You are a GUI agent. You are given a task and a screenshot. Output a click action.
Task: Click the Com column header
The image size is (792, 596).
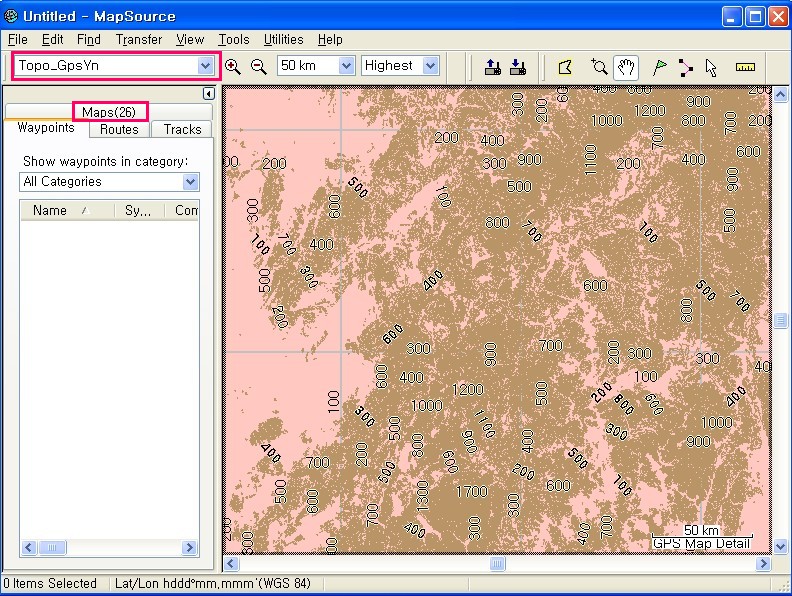(182, 210)
